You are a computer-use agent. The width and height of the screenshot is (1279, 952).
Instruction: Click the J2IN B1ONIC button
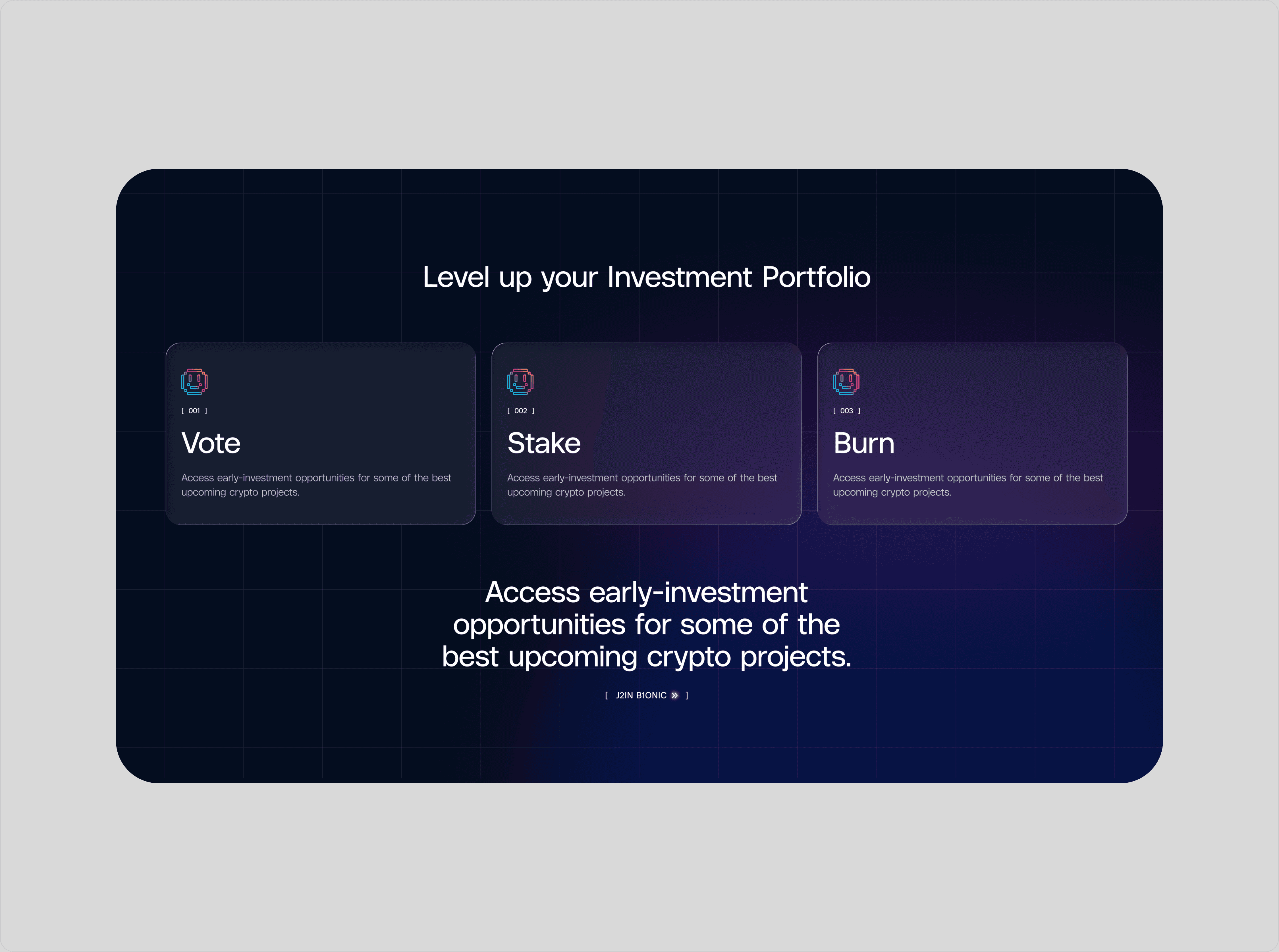[x=647, y=695]
